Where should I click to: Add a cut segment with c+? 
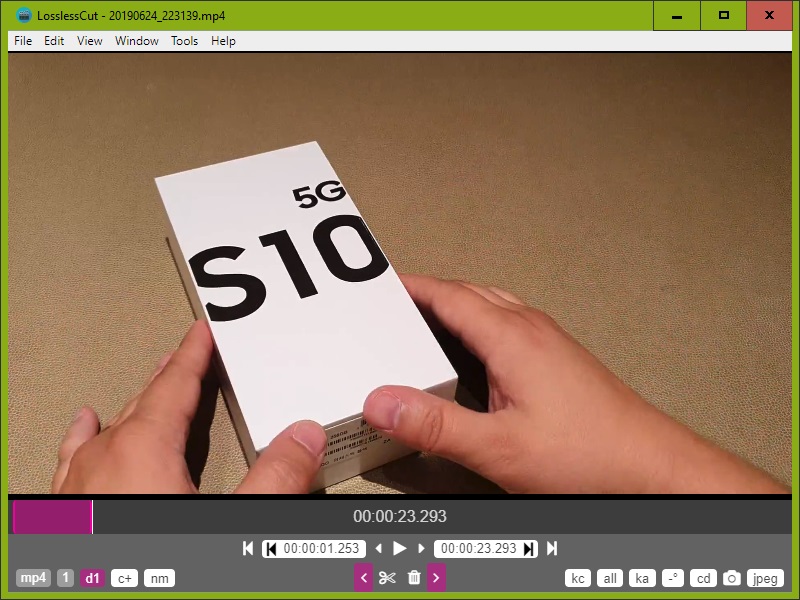124,578
